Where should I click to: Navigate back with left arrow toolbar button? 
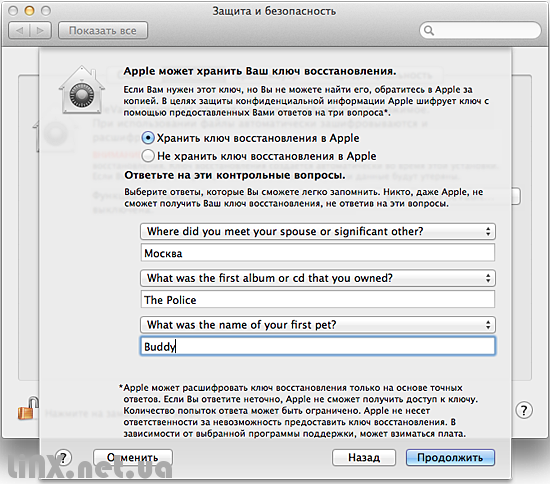(19, 31)
